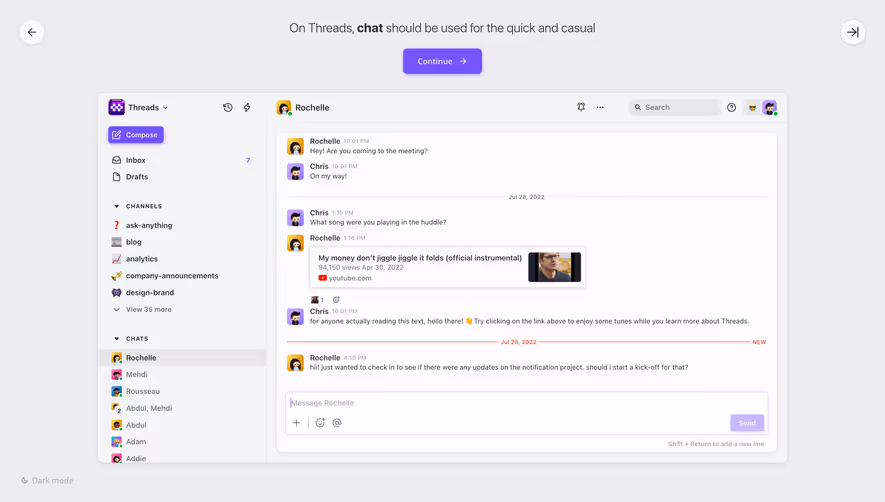The image size is (885, 502).
Task: Click the Continue button
Action: point(442,61)
